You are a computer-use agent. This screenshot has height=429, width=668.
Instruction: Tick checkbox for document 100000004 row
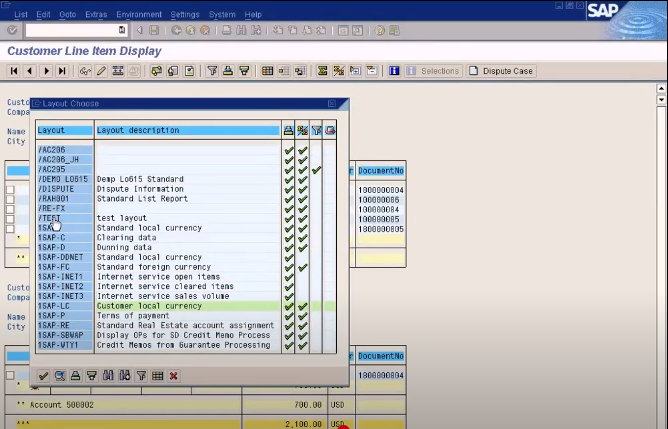(11, 209)
